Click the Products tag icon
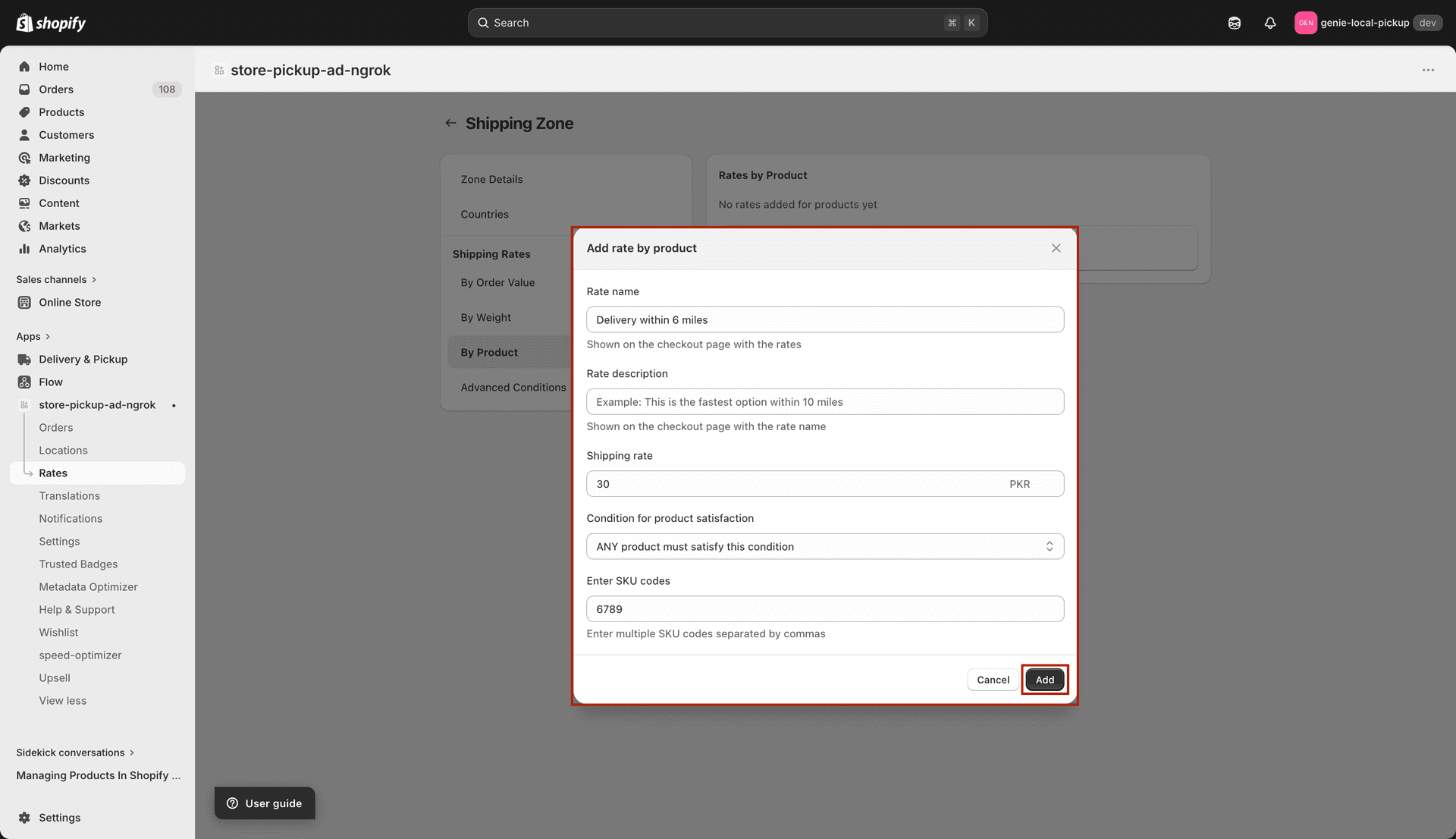 (24, 112)
